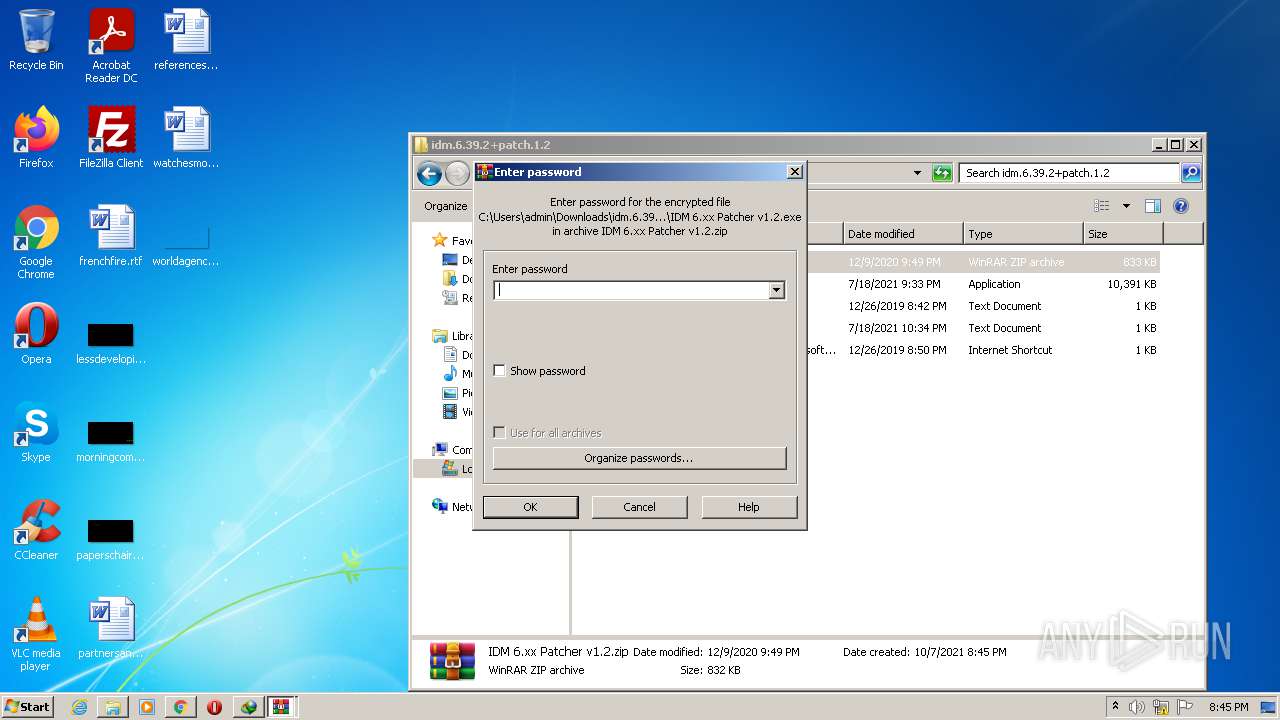
Task: Show hidden tray icons arrow
Action: click(x=1116, y=707)
